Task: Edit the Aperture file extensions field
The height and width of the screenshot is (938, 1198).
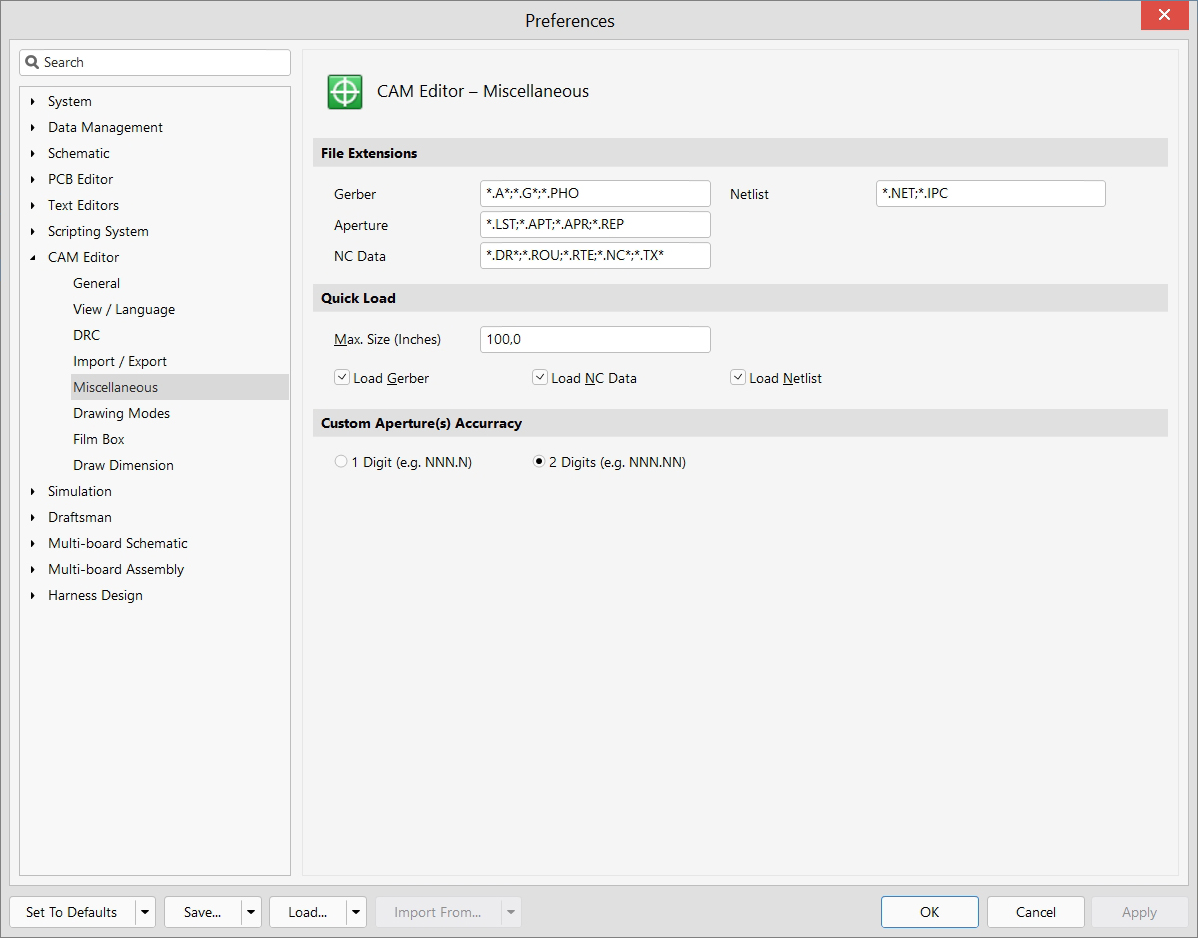Action: 595,225
